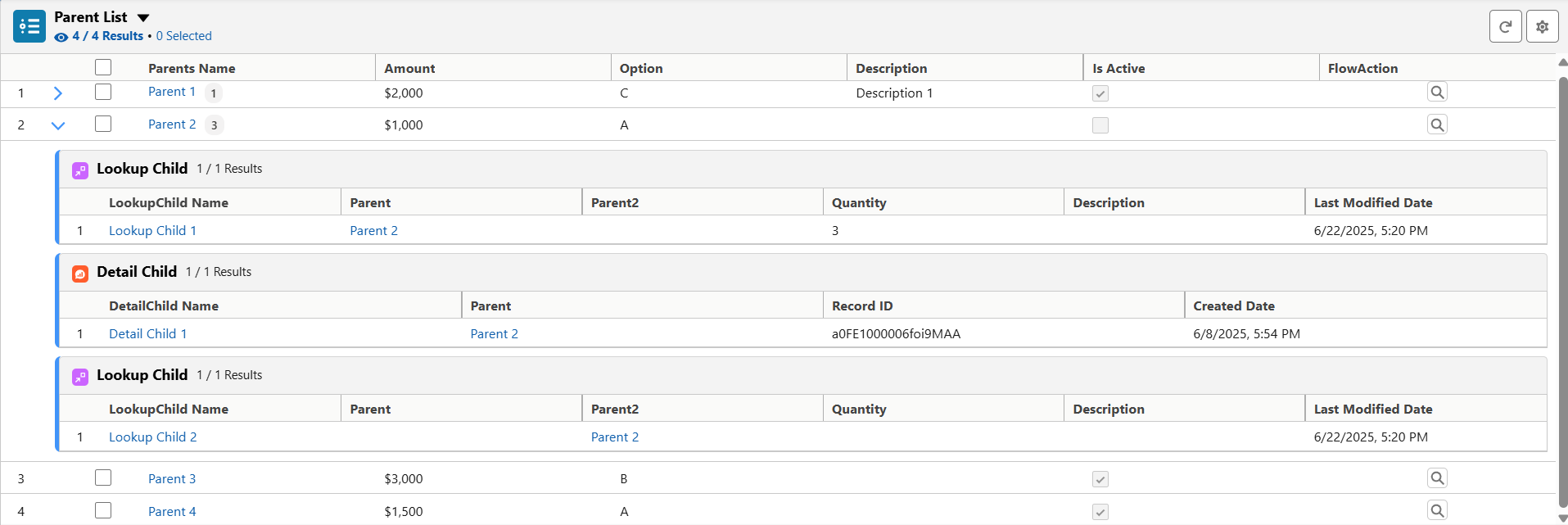Click magnifier icon in Parent 3 row
This screenshot has width=1568, height=525.
(x=1436, y=477)
